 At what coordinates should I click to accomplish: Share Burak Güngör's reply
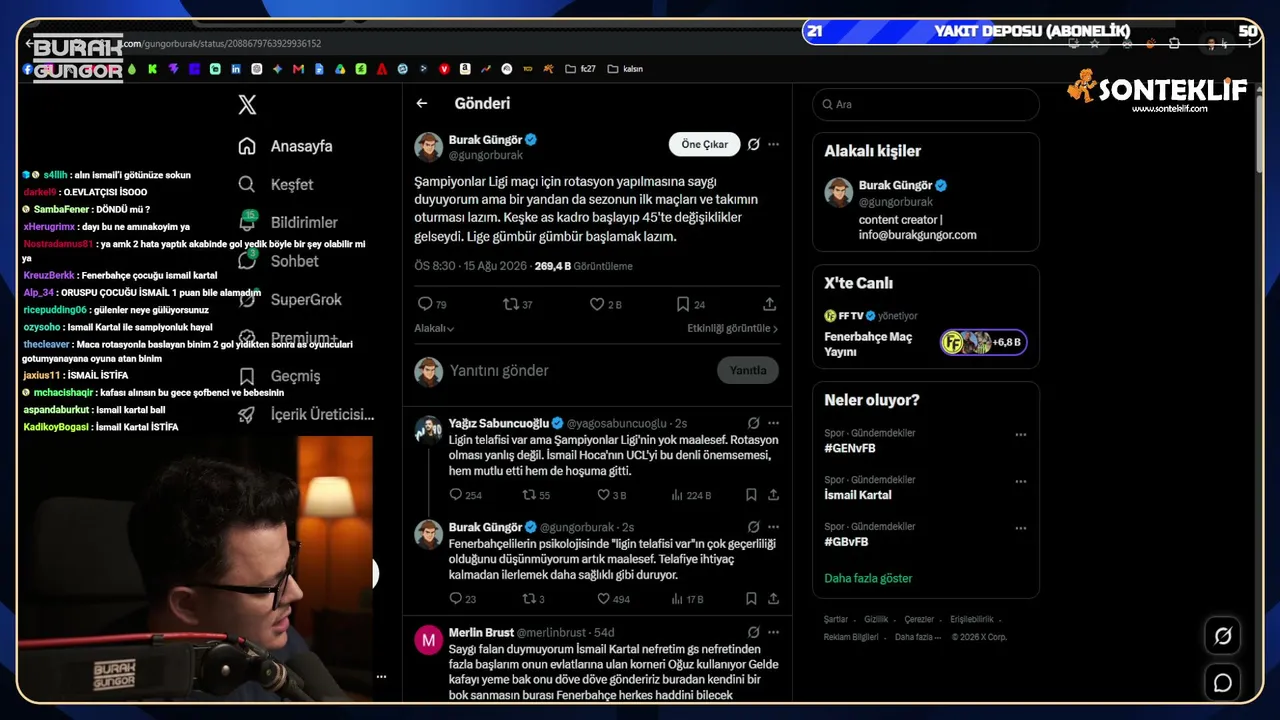[773, 599]
